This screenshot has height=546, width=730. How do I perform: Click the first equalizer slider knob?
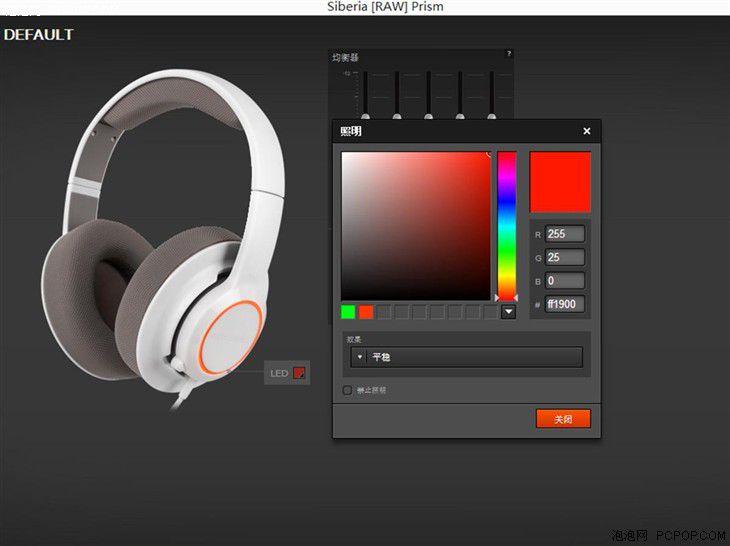tap(366, 116)
